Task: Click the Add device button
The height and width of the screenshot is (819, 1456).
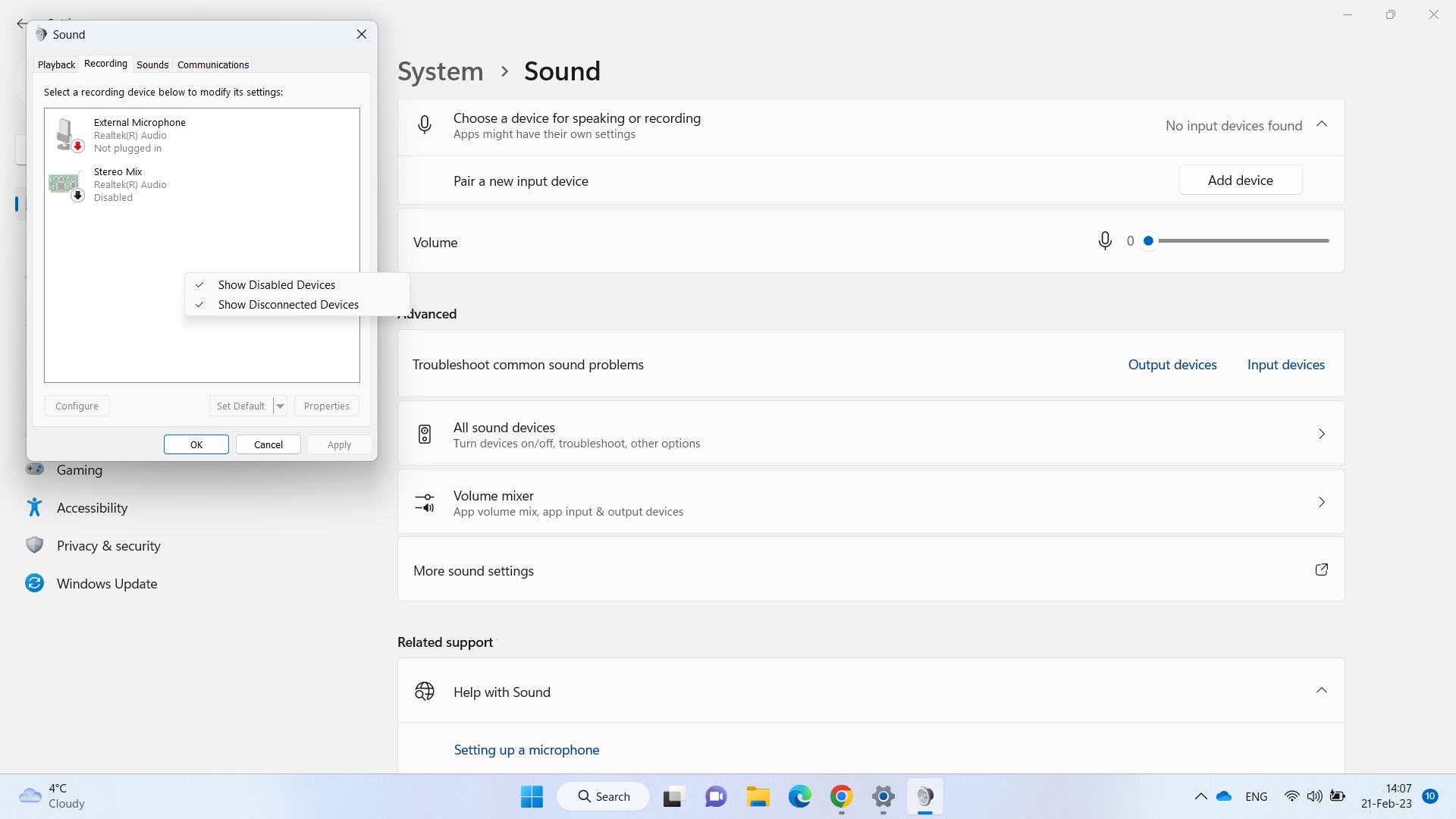Action: 1241,180
